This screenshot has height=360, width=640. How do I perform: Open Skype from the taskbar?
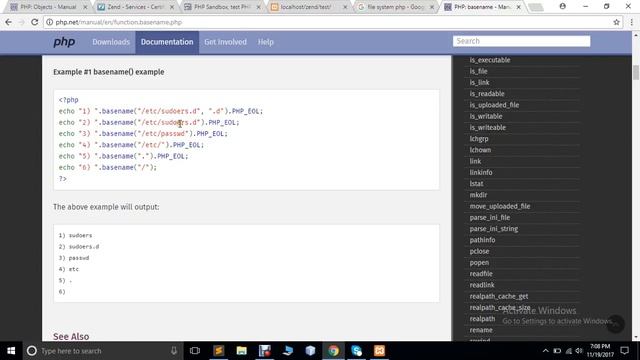click(x=356, y=351)
